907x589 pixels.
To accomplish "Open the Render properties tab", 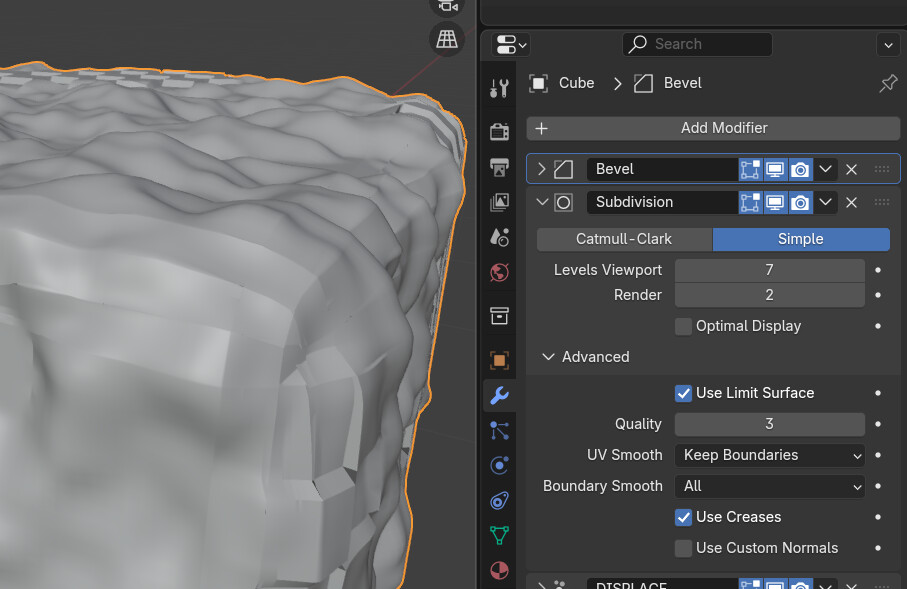I will tap(499, 132).
